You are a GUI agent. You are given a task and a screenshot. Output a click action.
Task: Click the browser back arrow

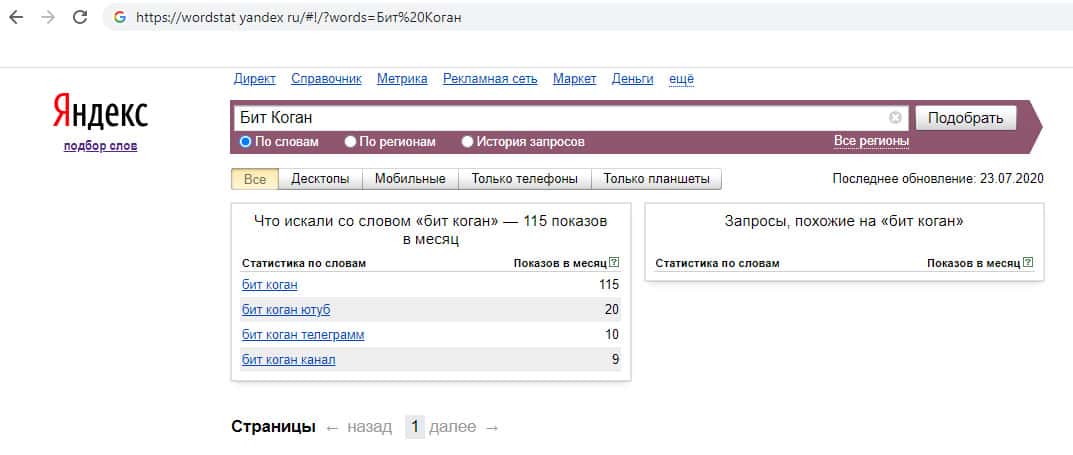click(16, 18)
